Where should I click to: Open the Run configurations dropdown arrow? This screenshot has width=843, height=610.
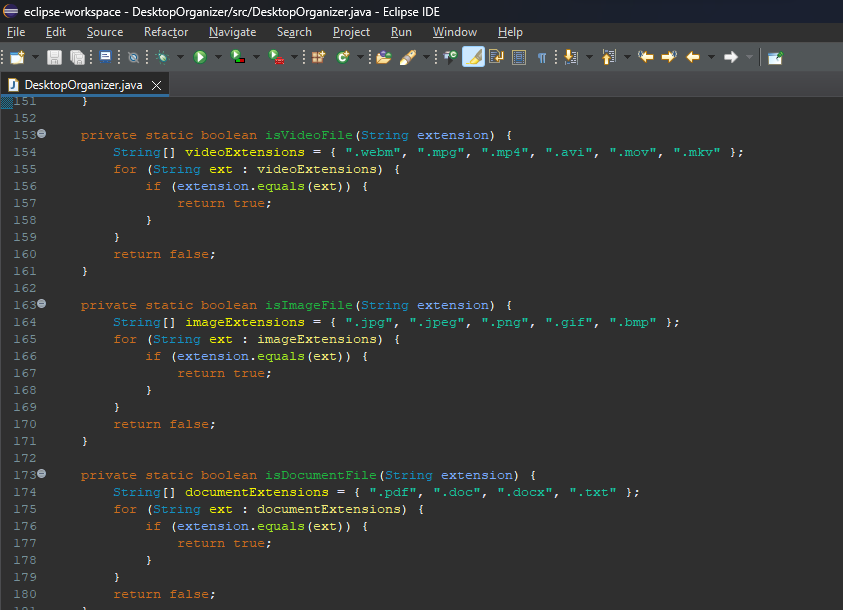[218, 57]
